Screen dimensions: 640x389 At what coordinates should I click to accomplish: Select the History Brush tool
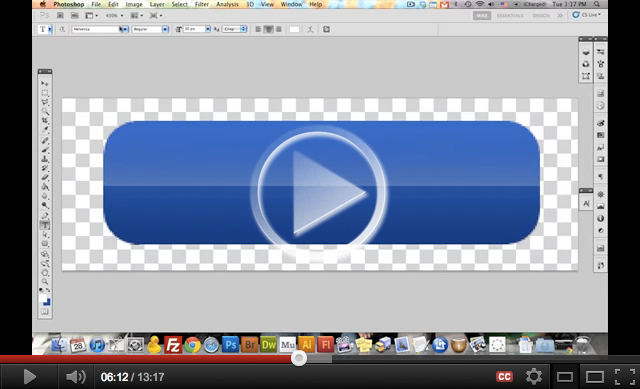tap(44, 168)
